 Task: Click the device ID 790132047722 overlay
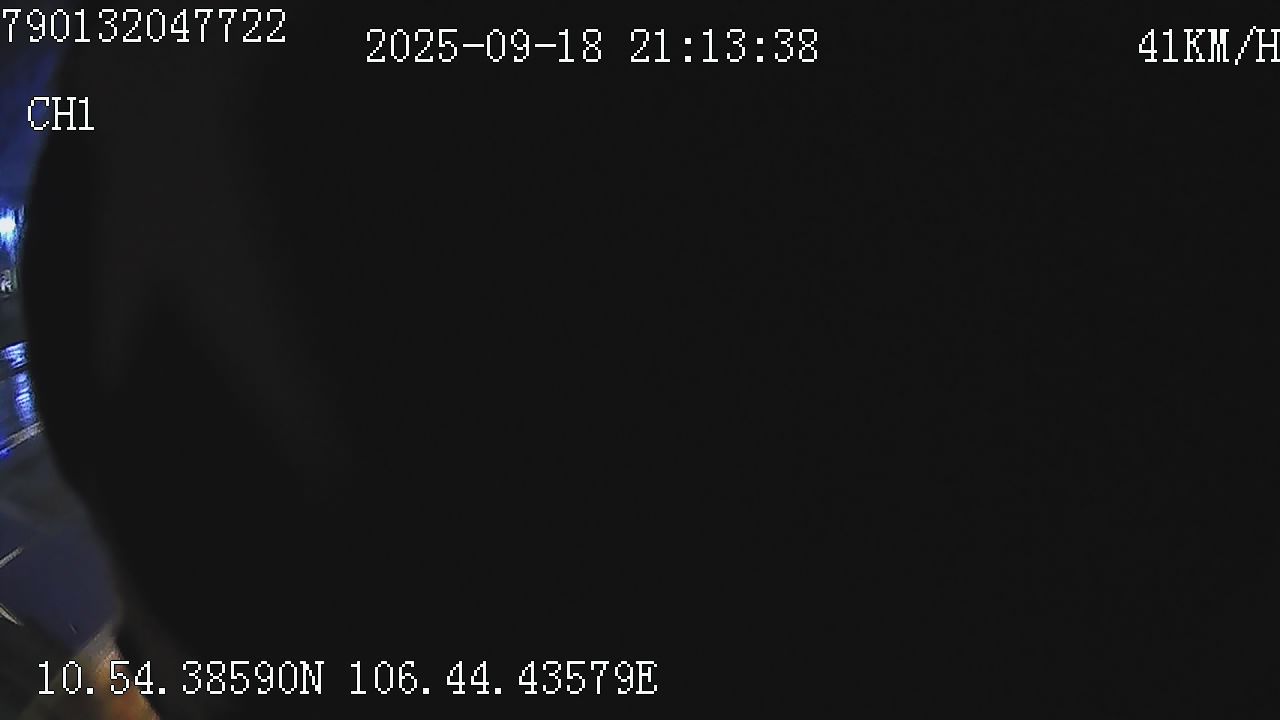pyautogui.click(x=144, y=26)
